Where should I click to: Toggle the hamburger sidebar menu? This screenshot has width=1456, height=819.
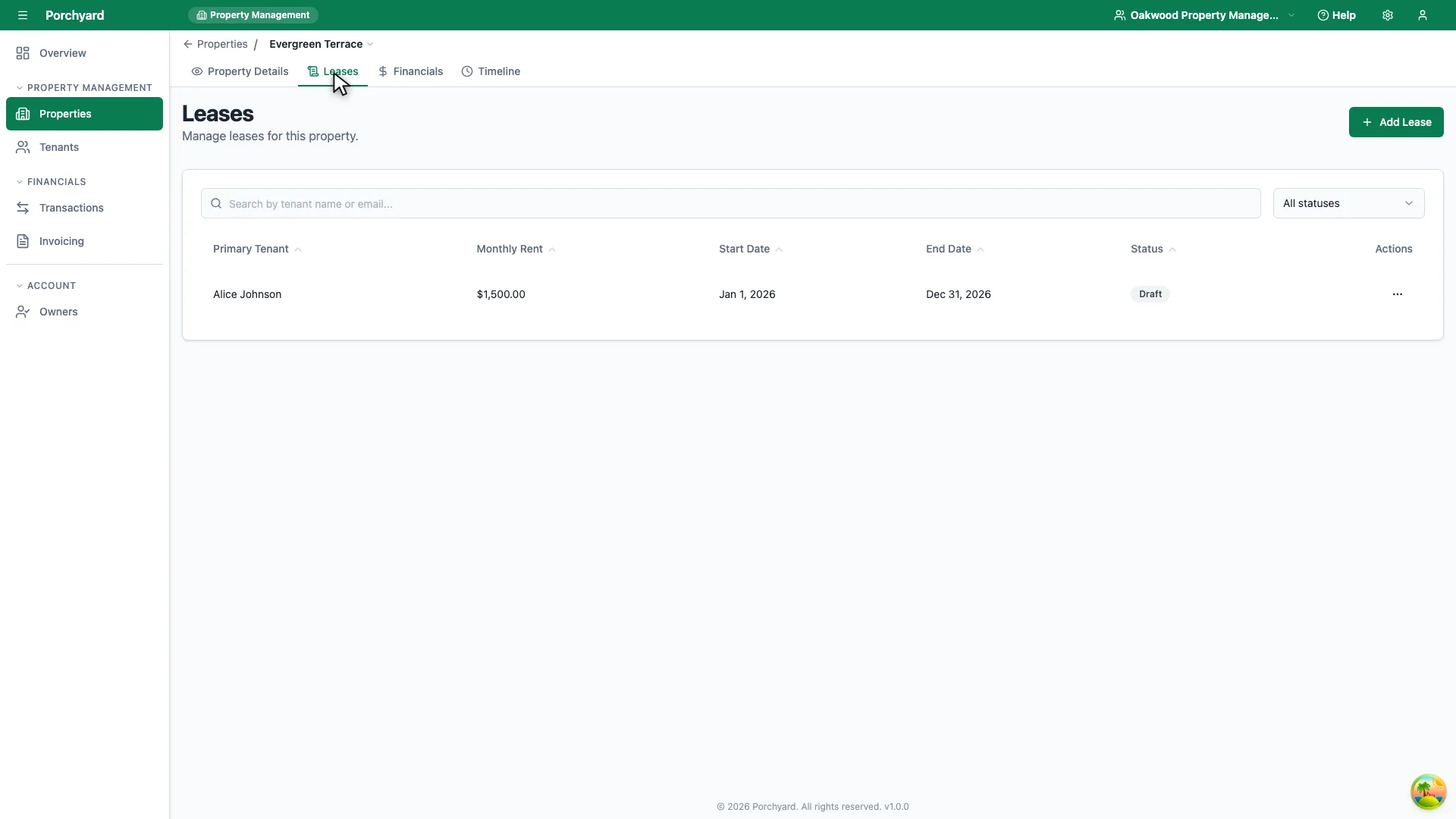coord(23,15)
